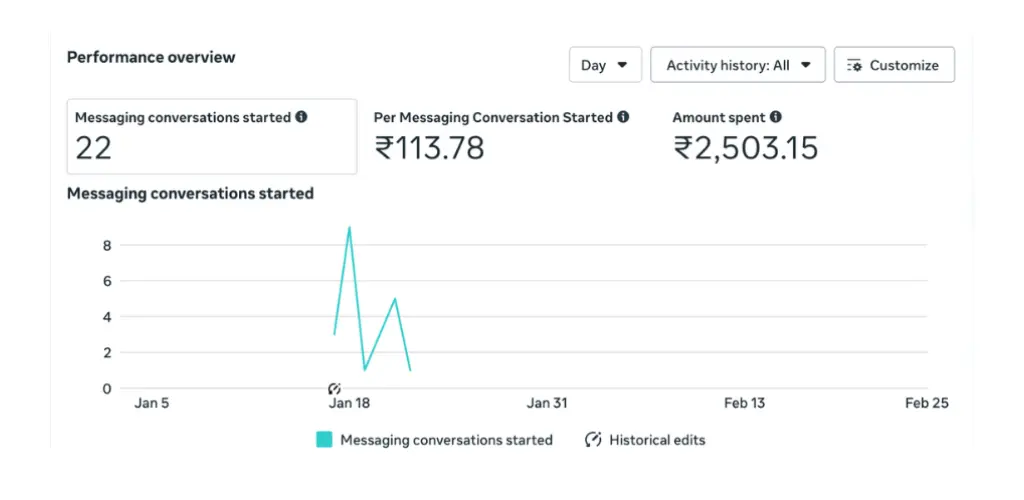Click Historical edits legend icon
This screenshot has width=1024, height=500.
click(593, 439)
